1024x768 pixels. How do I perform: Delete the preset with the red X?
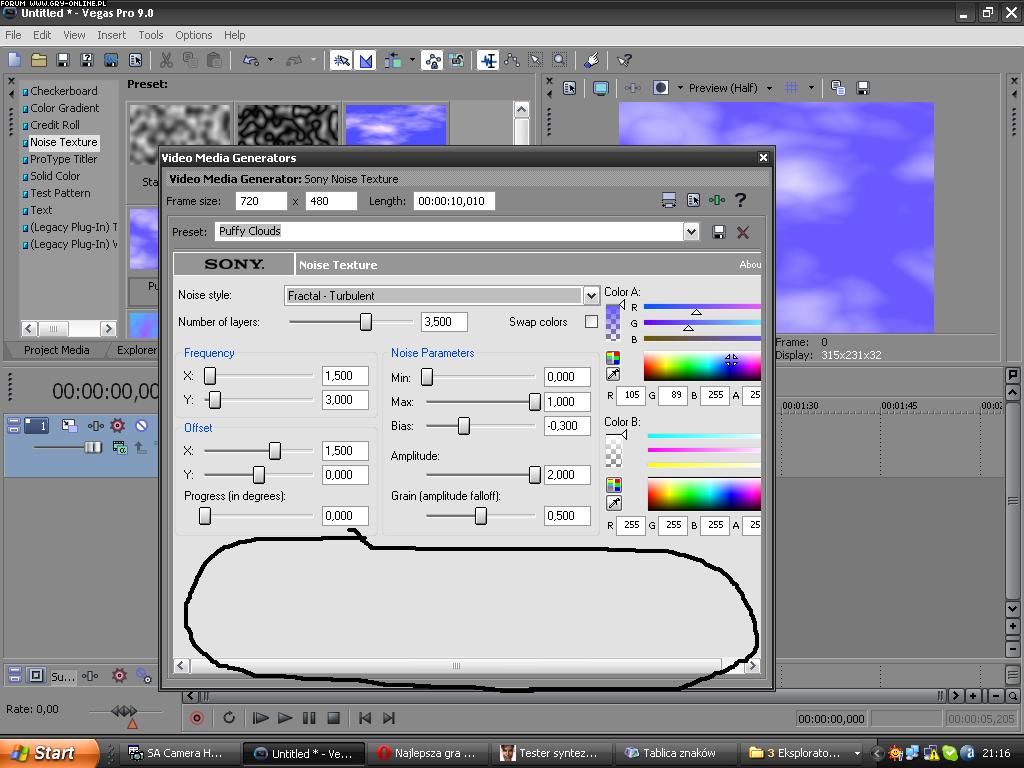coord(743,232)
